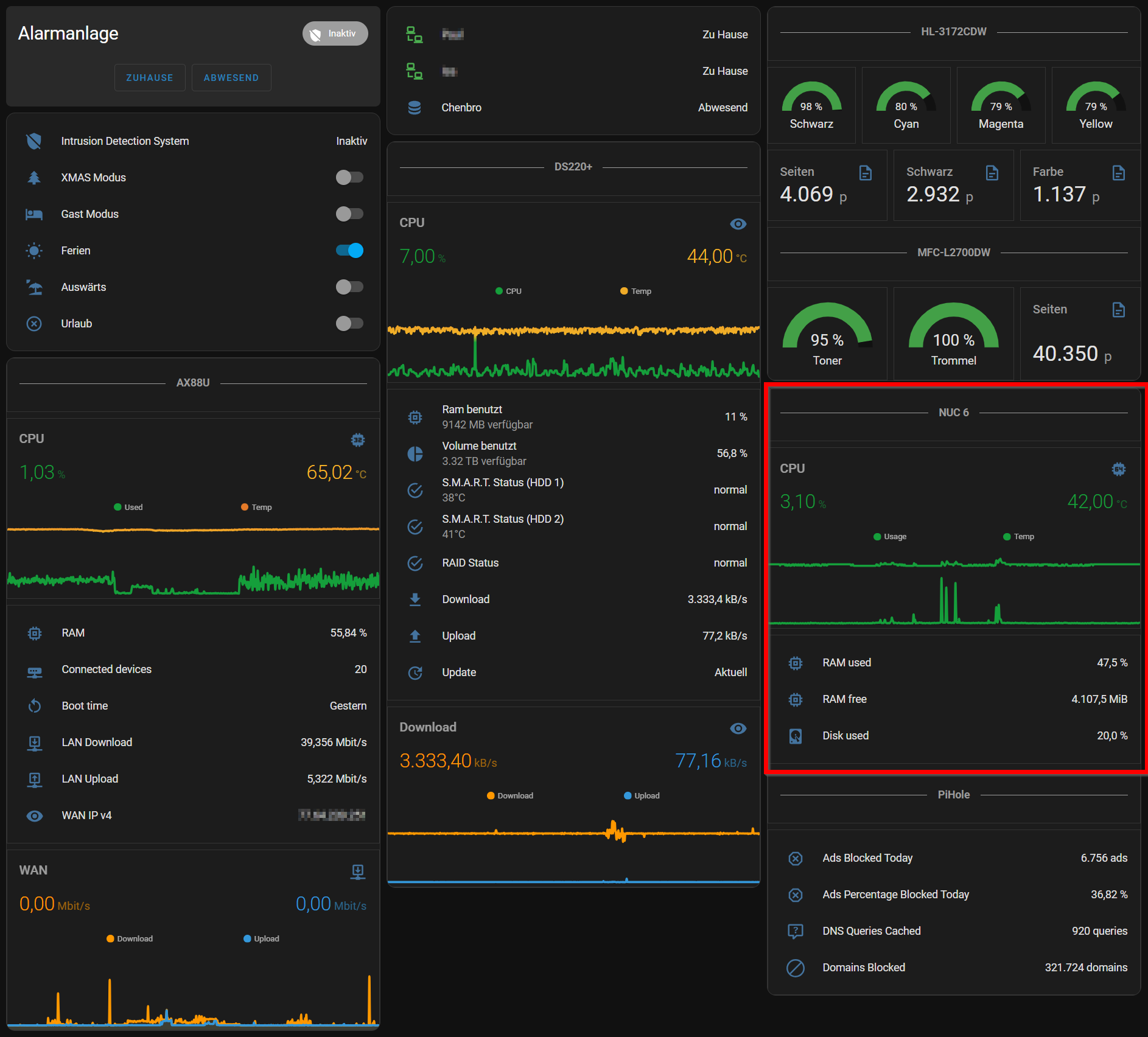This screenshot has width=1148, height=1037.
Task: Click the AX88U CPU chip icon
Action: 358,439
